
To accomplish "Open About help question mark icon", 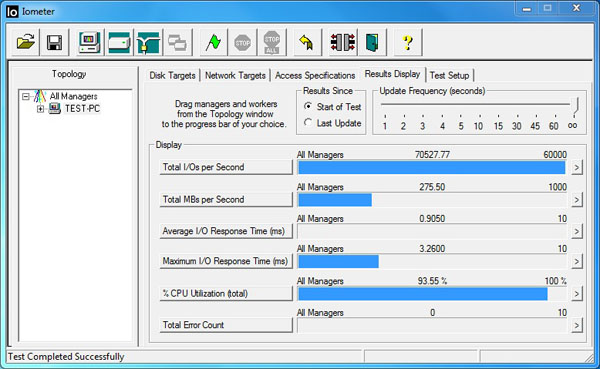I will [408, 42].
